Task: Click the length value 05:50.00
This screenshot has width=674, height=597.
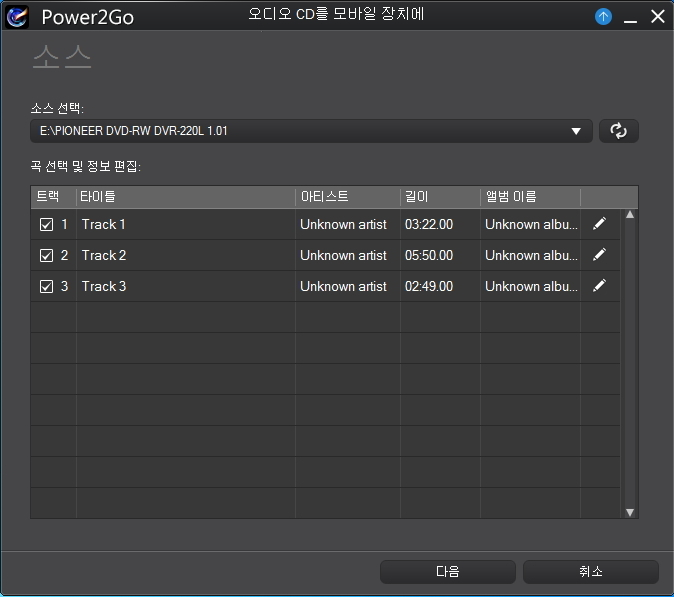Action: (x=429, y=255)
